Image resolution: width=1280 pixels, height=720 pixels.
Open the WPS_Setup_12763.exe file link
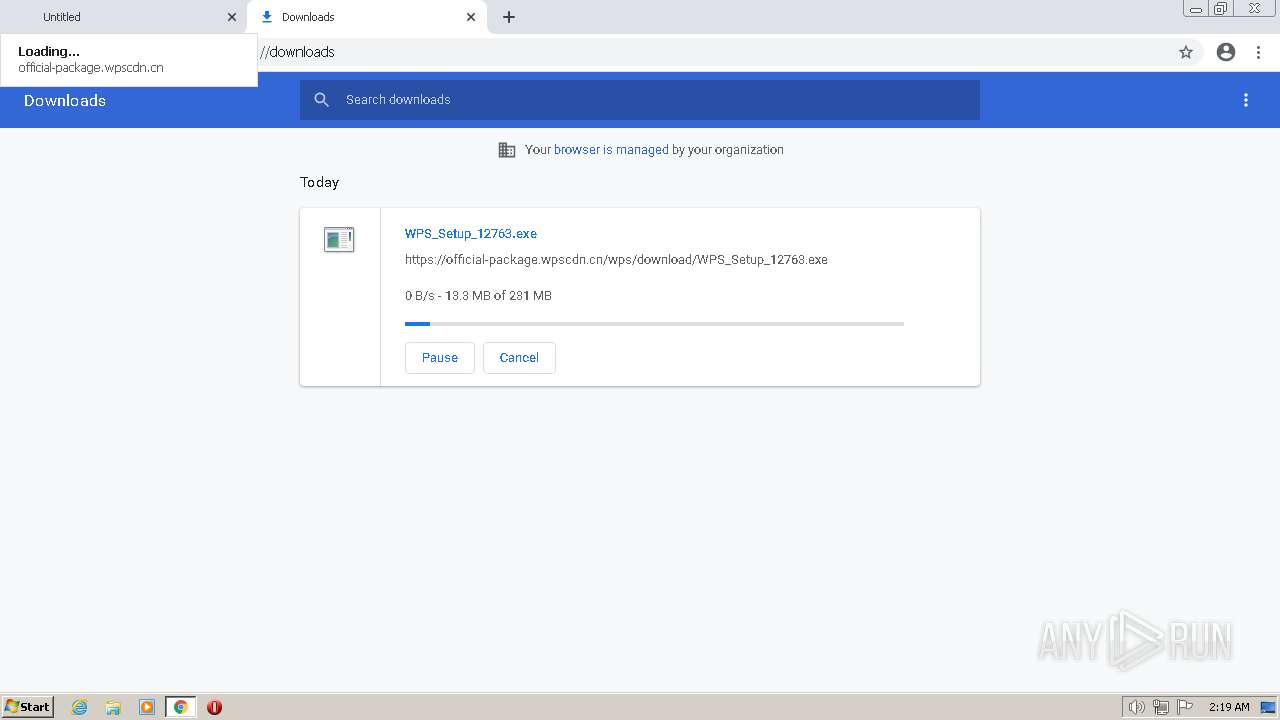click(471, 233)
